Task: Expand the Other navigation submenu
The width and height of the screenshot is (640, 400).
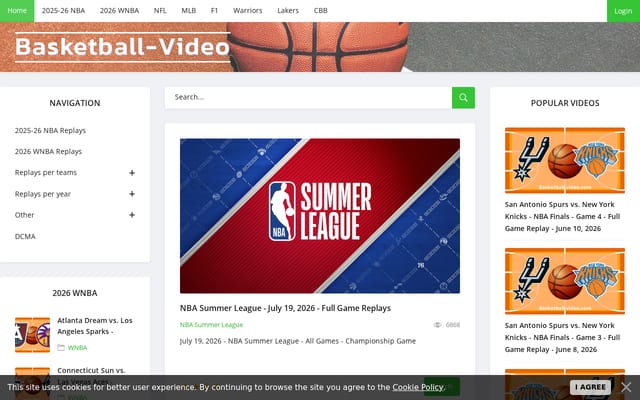Action: pyautogui.click(x=132, y=215)
